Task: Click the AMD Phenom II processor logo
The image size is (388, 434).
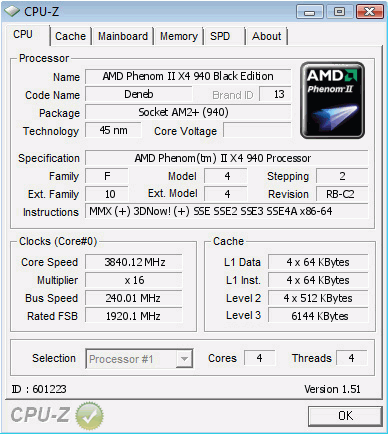Action: (x=332, y=100)
